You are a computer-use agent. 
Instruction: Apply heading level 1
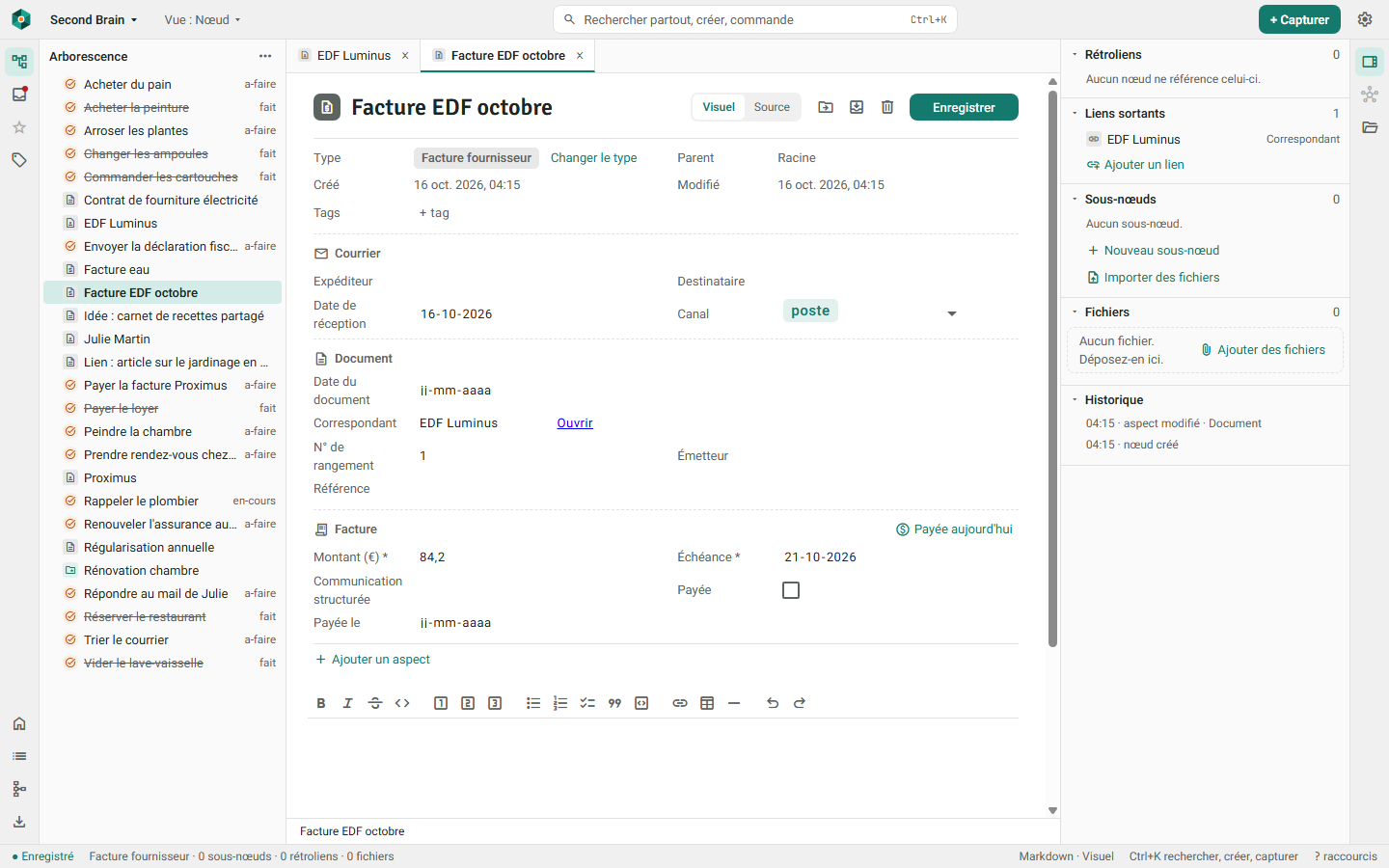(x=441, y=703)
